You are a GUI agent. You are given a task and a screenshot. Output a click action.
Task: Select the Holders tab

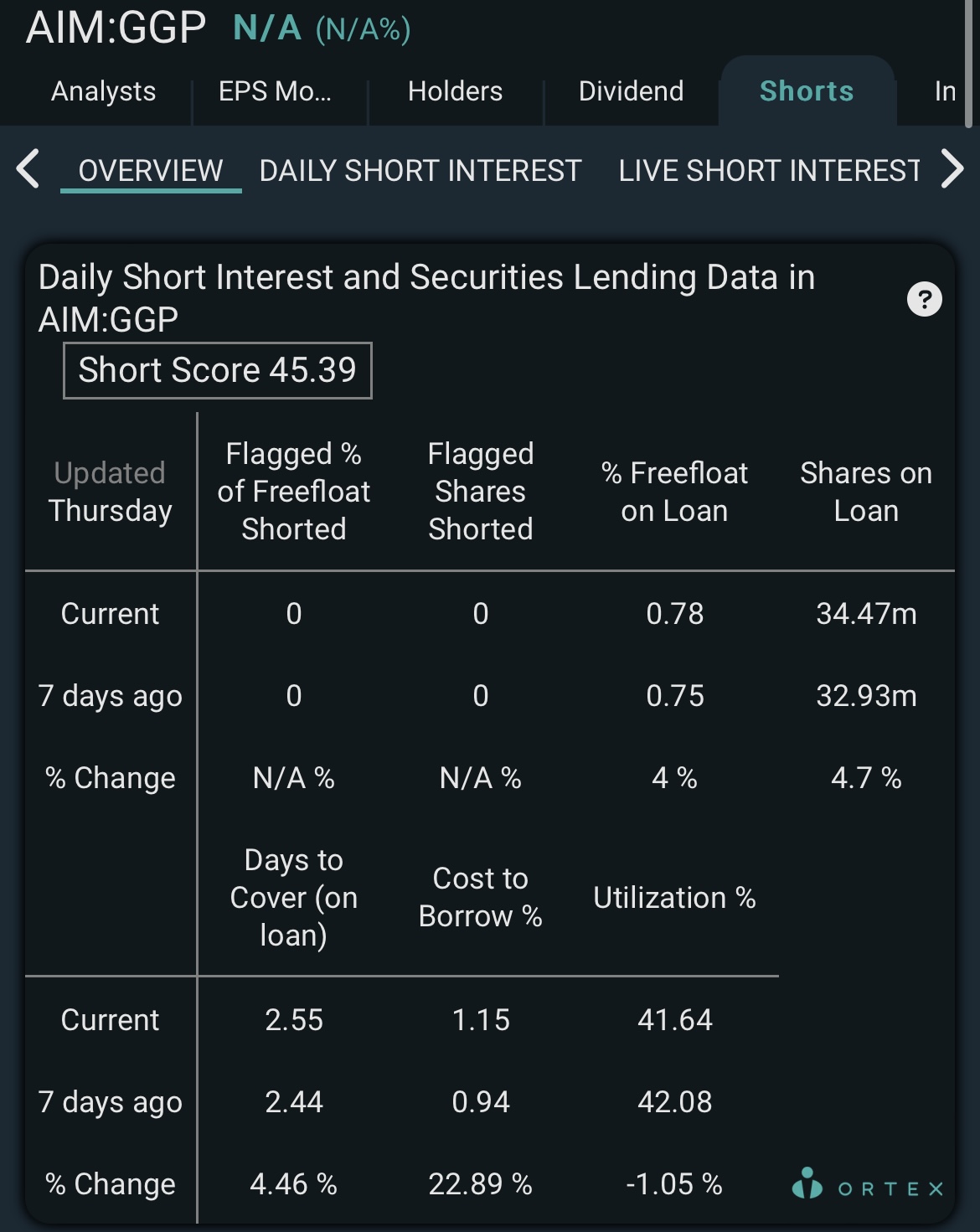click(455, 91)
